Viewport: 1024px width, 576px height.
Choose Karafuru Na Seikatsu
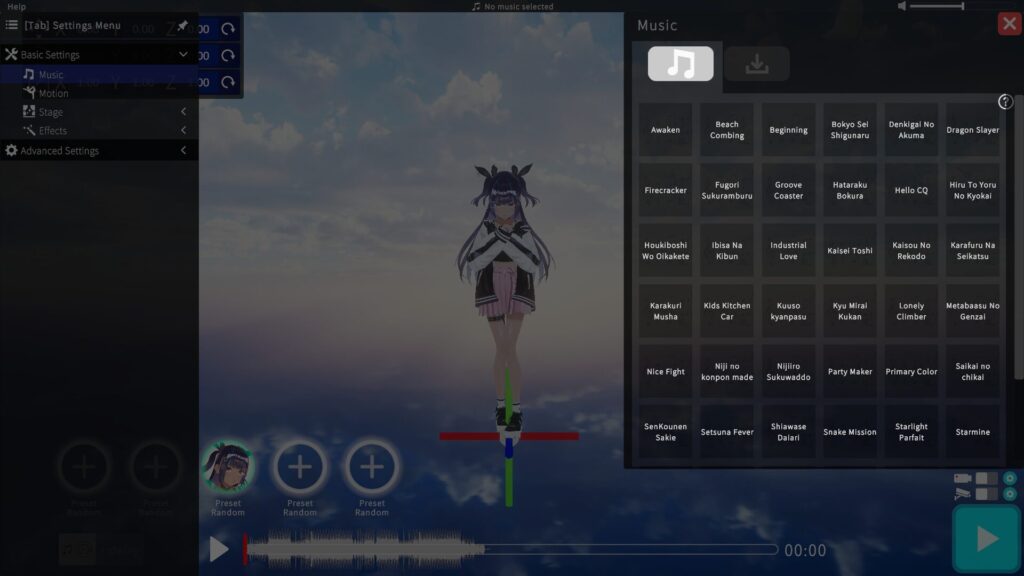click(x=972, y=250)
